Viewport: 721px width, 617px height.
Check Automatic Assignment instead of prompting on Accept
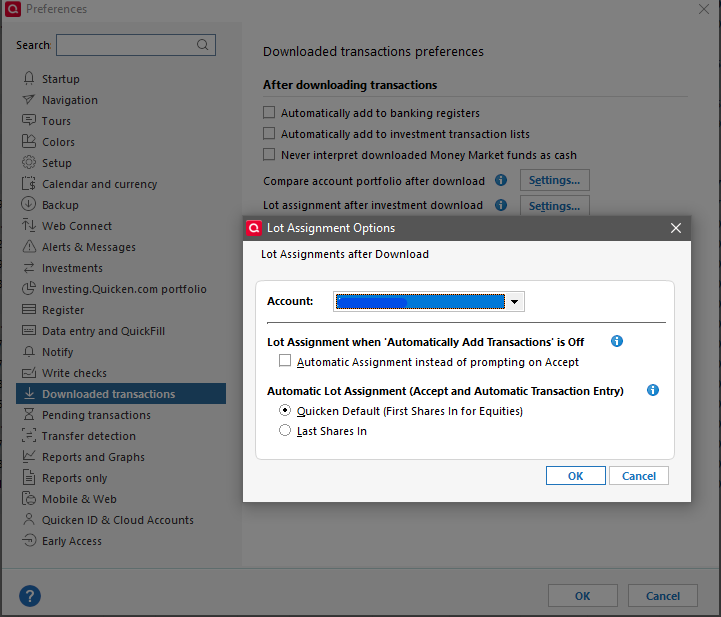click(x=285, y=360)
